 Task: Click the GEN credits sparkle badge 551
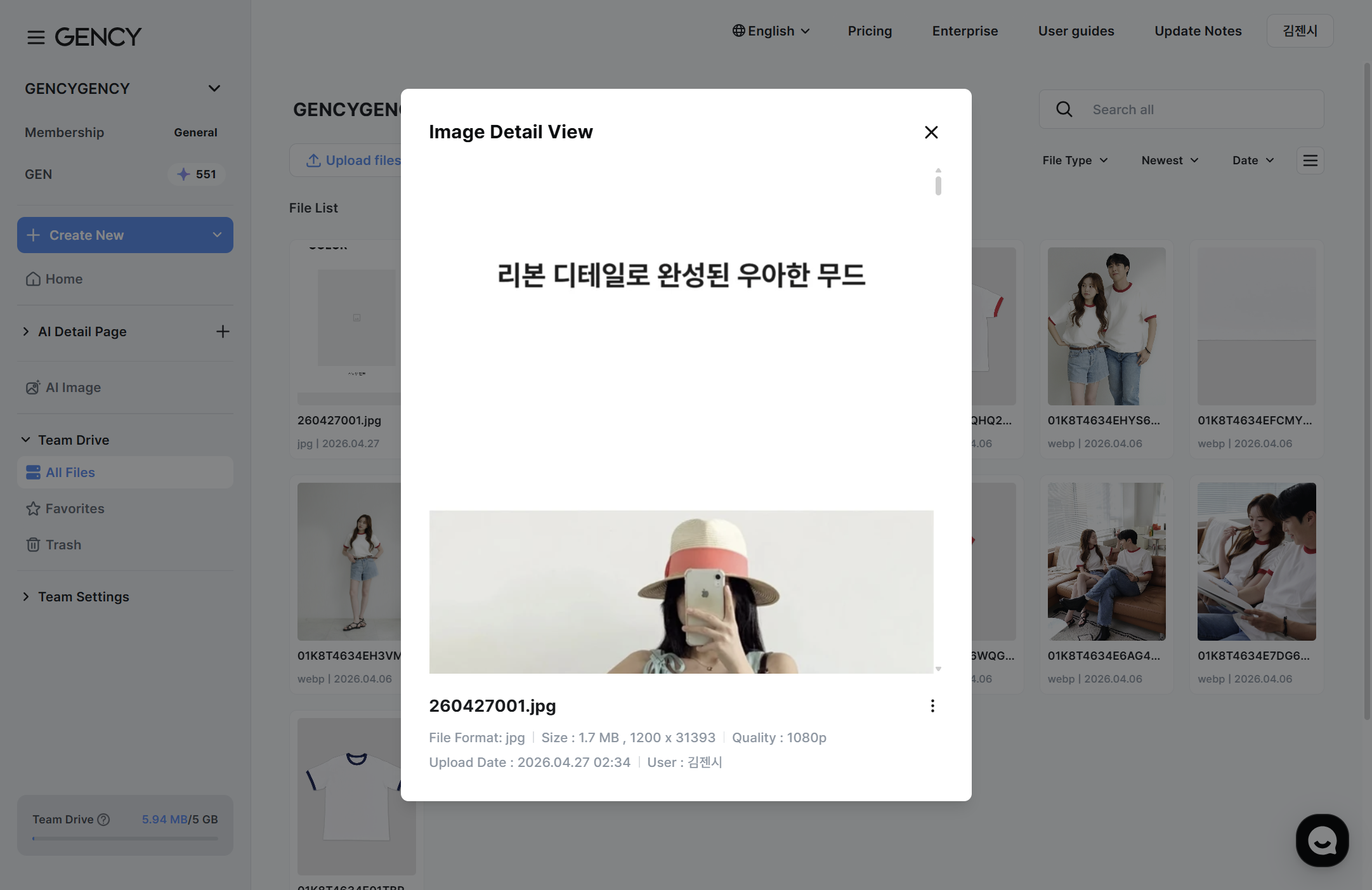pyautogui.click(x=197, y=174)
